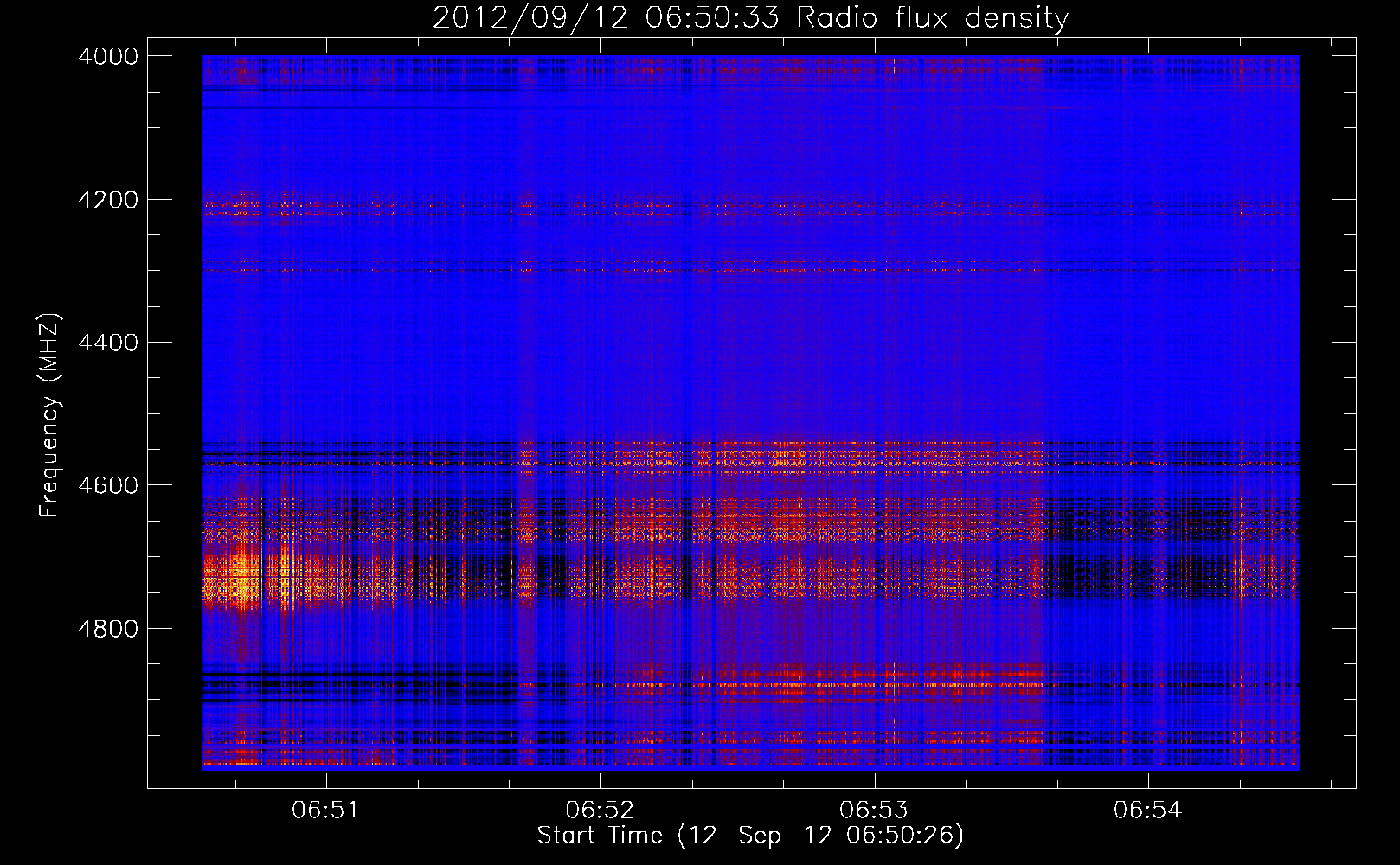
Task: Click the 06:51 time tick label
Action: coord(325,811)
